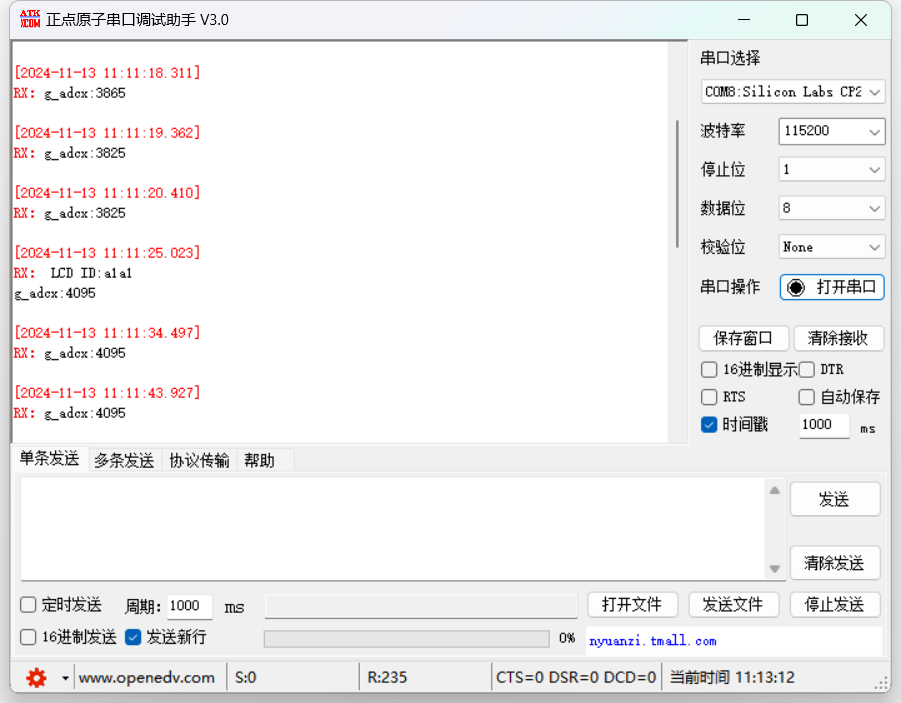The width and height of the screenshot is (901, 703).
Task: Toggle the DTR checkbox
Action: [807, 370]
